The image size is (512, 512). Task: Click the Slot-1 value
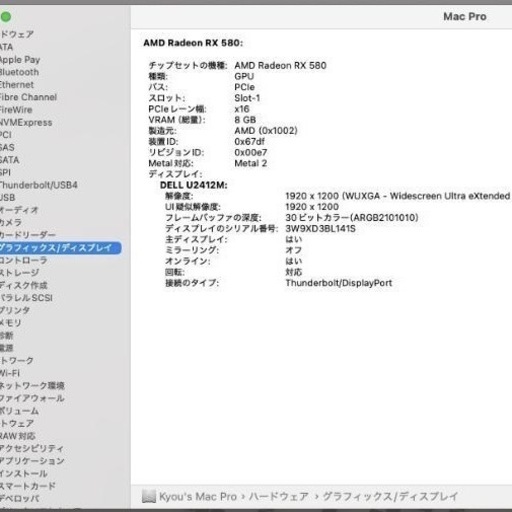click(247, 98)
